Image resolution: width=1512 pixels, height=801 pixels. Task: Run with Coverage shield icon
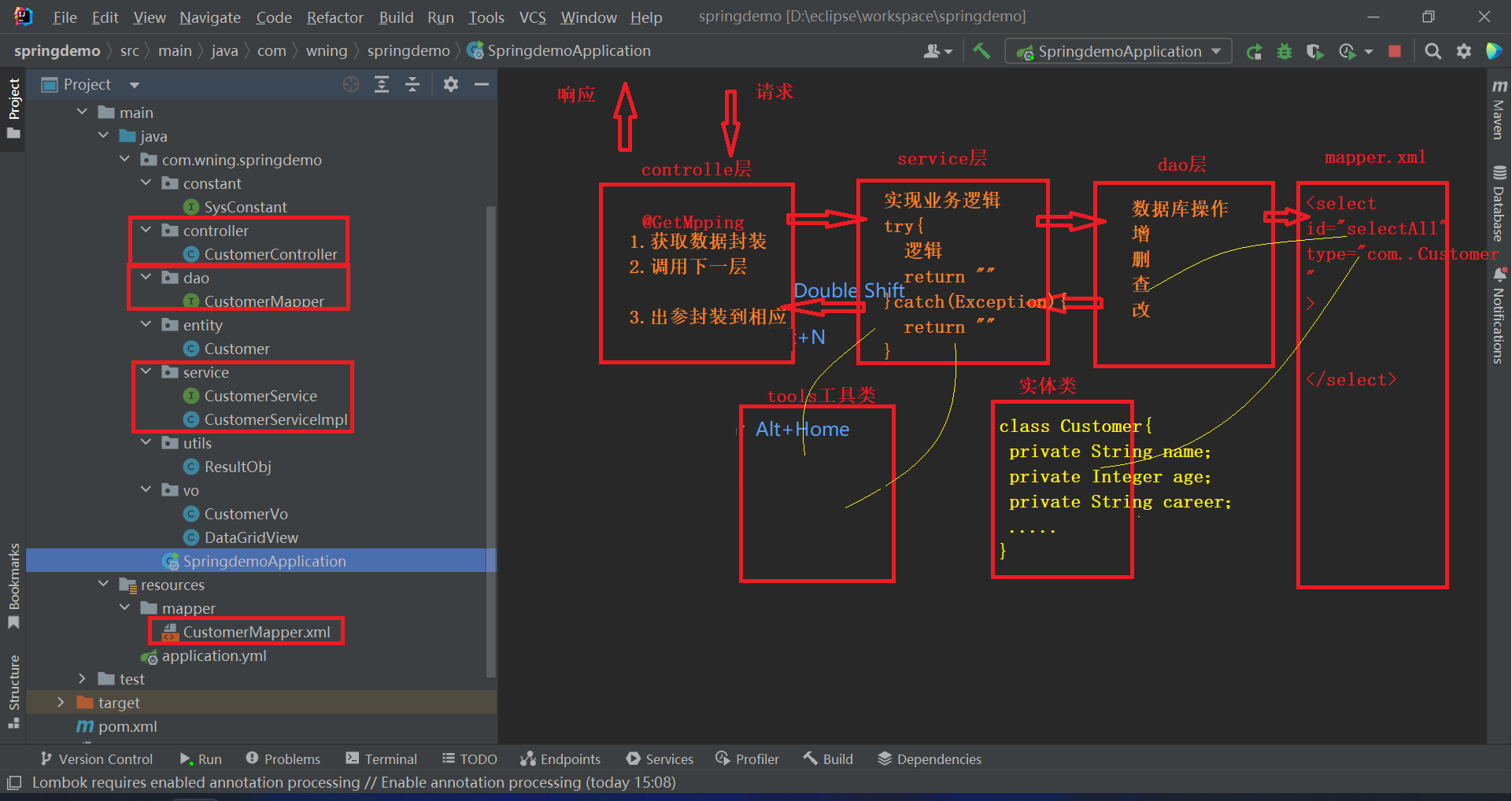pos(1314,51)
